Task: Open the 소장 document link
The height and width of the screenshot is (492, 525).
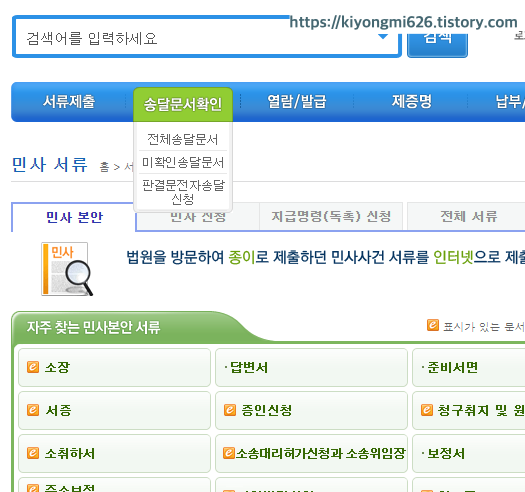Action: pyautogui.click(x=57, y=367)
